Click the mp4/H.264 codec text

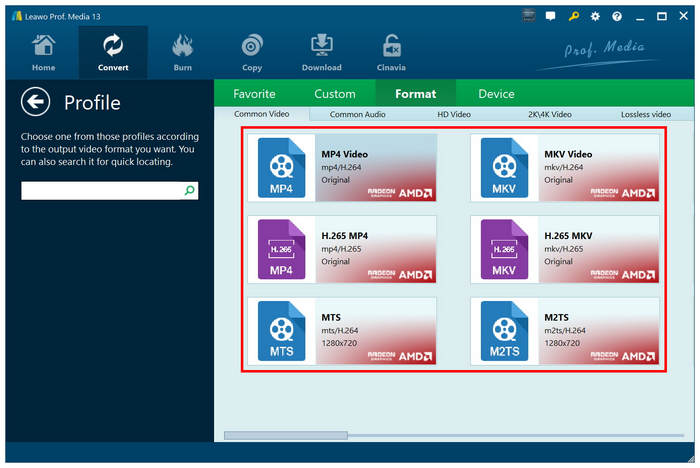point(341,167)
